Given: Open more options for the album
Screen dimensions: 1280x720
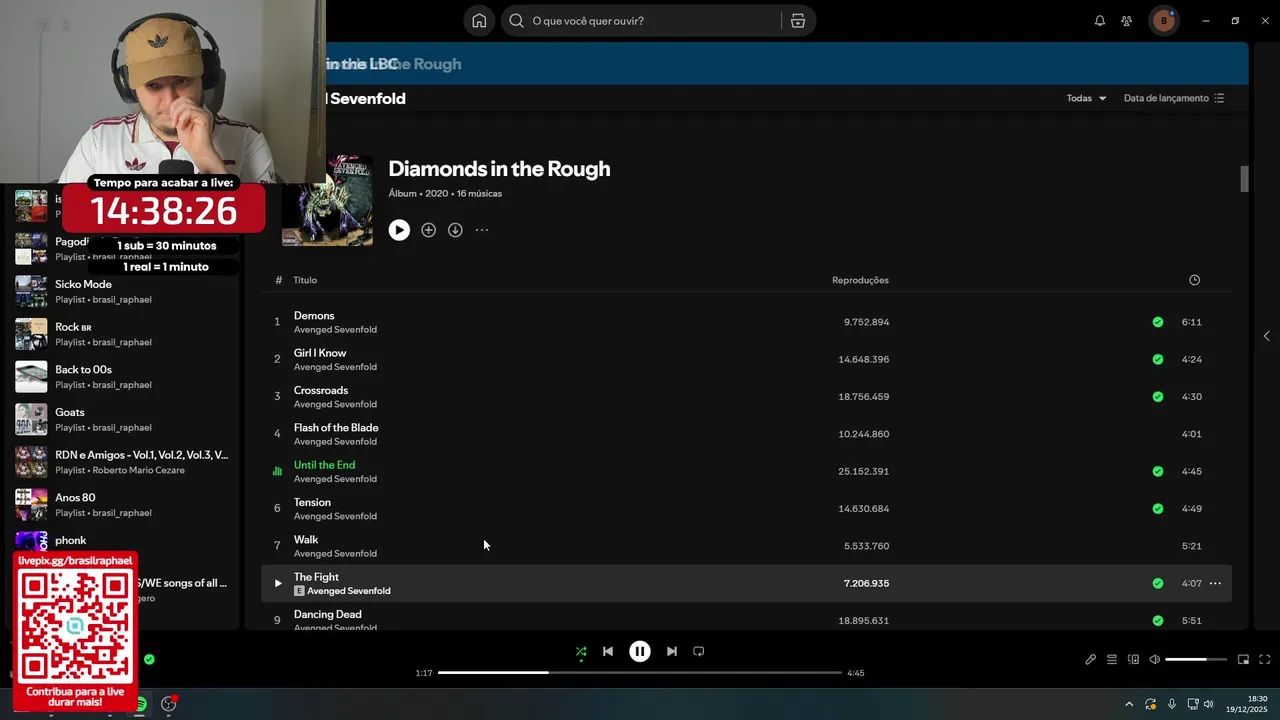Looking at the screenshot, I should coord(482,230).
